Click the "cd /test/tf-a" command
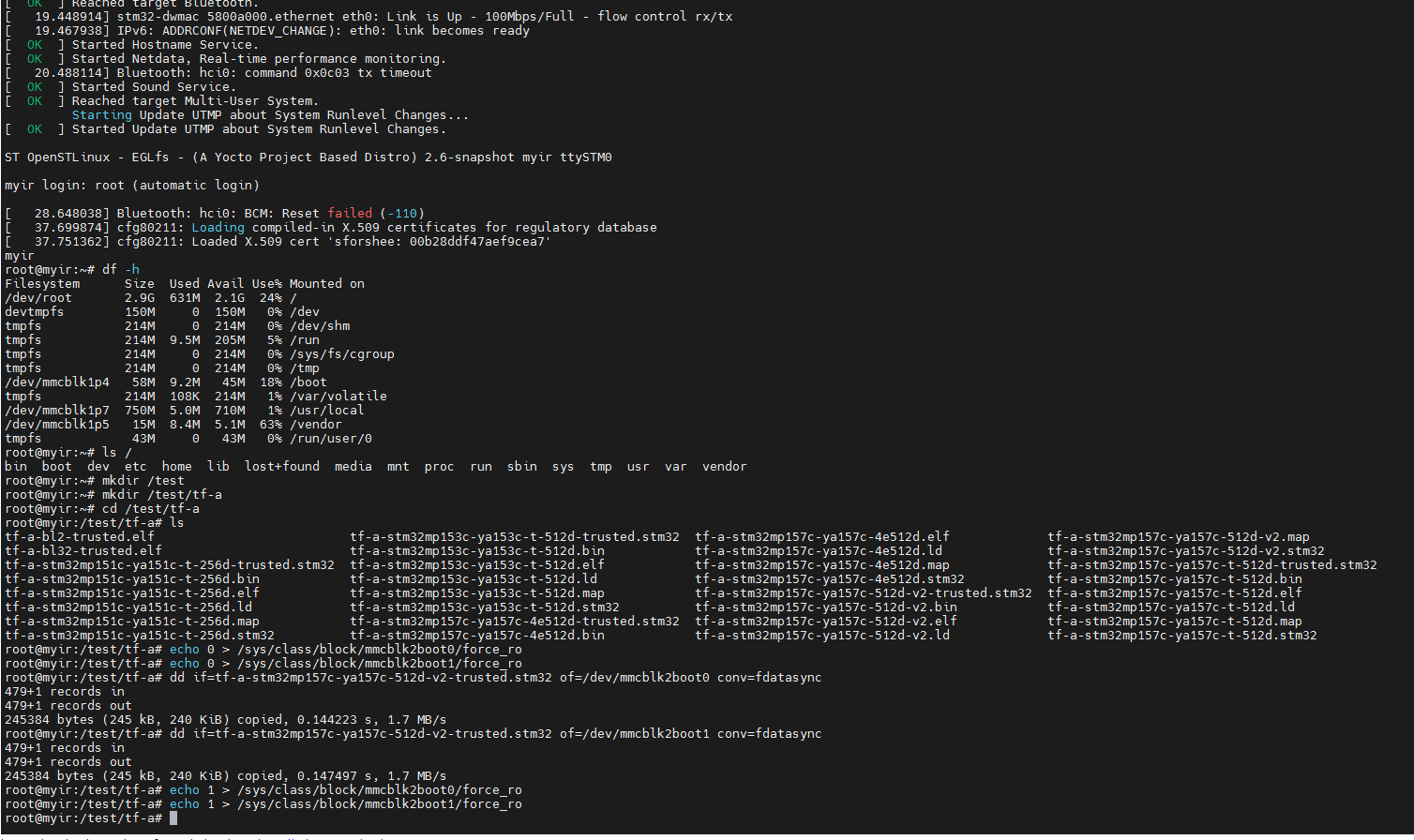 [151, 509]
